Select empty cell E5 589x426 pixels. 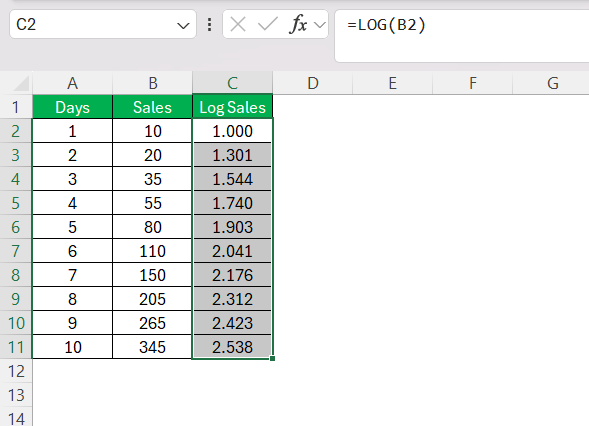point(393,203)
